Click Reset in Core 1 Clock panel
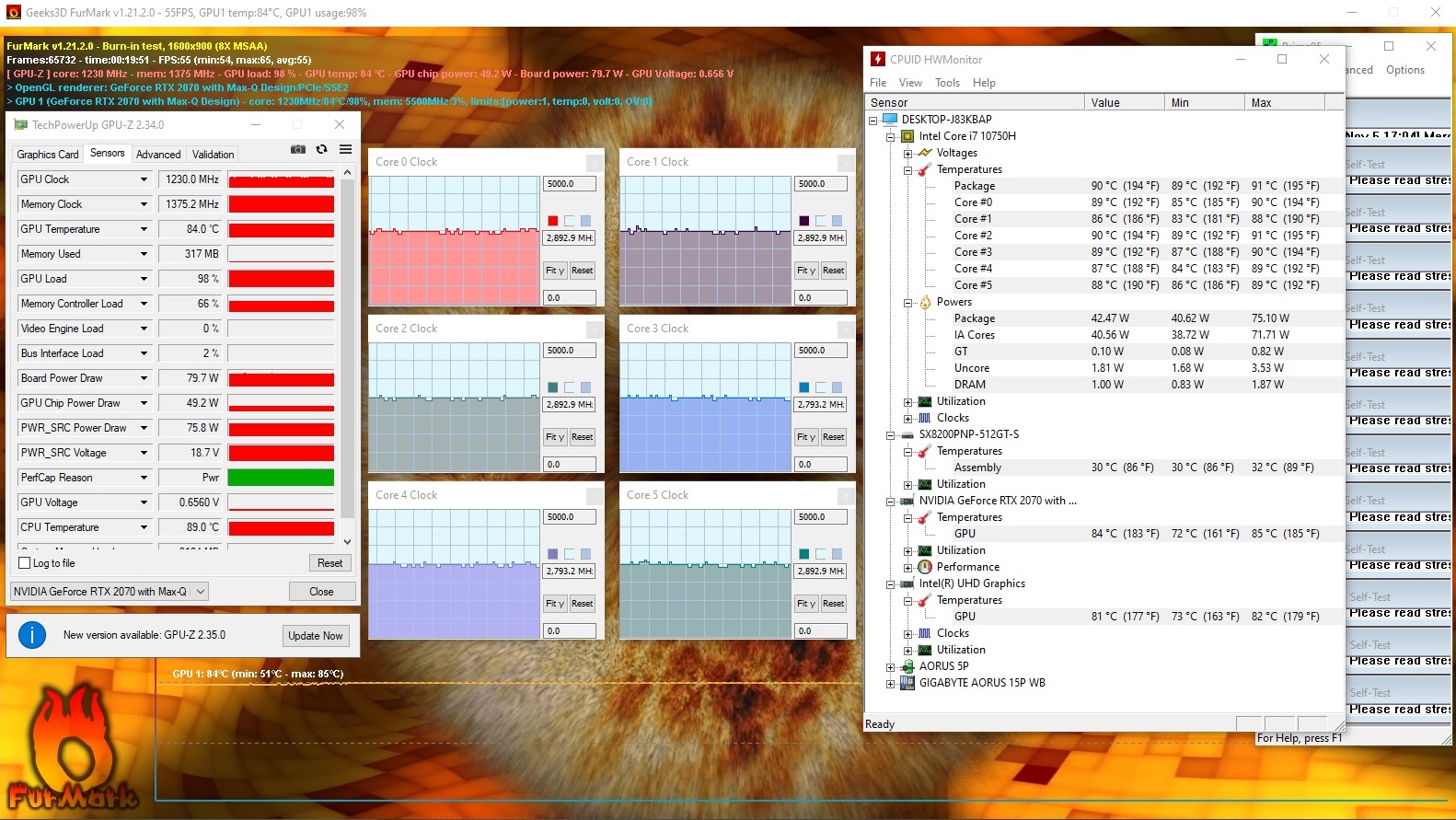Screen dimensions: 1456x820 pos(833,271)
